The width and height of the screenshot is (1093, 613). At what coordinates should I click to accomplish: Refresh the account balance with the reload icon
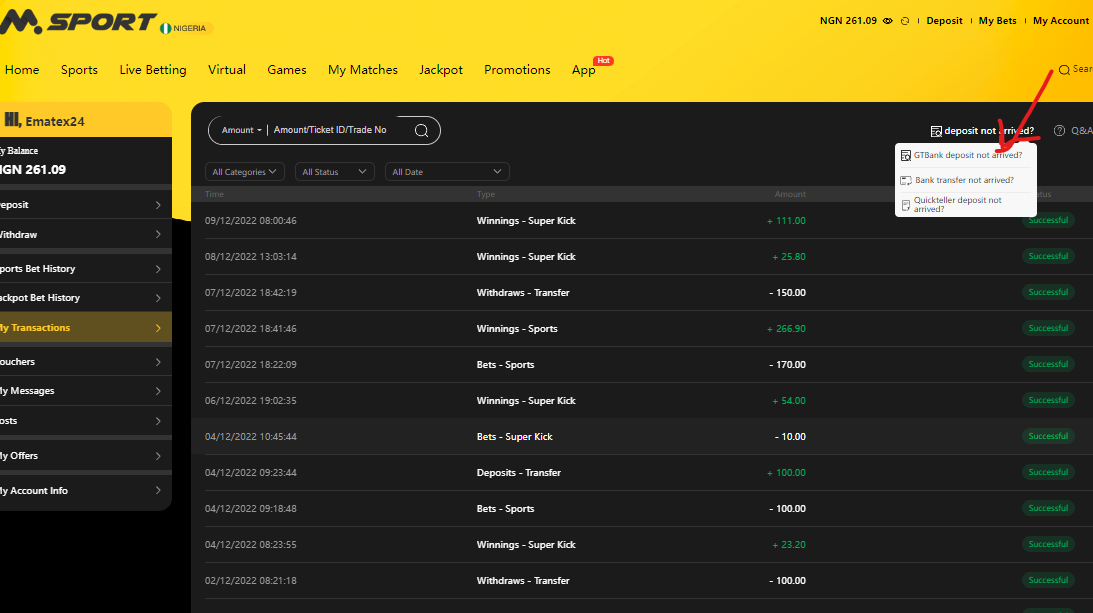(905, 20)
